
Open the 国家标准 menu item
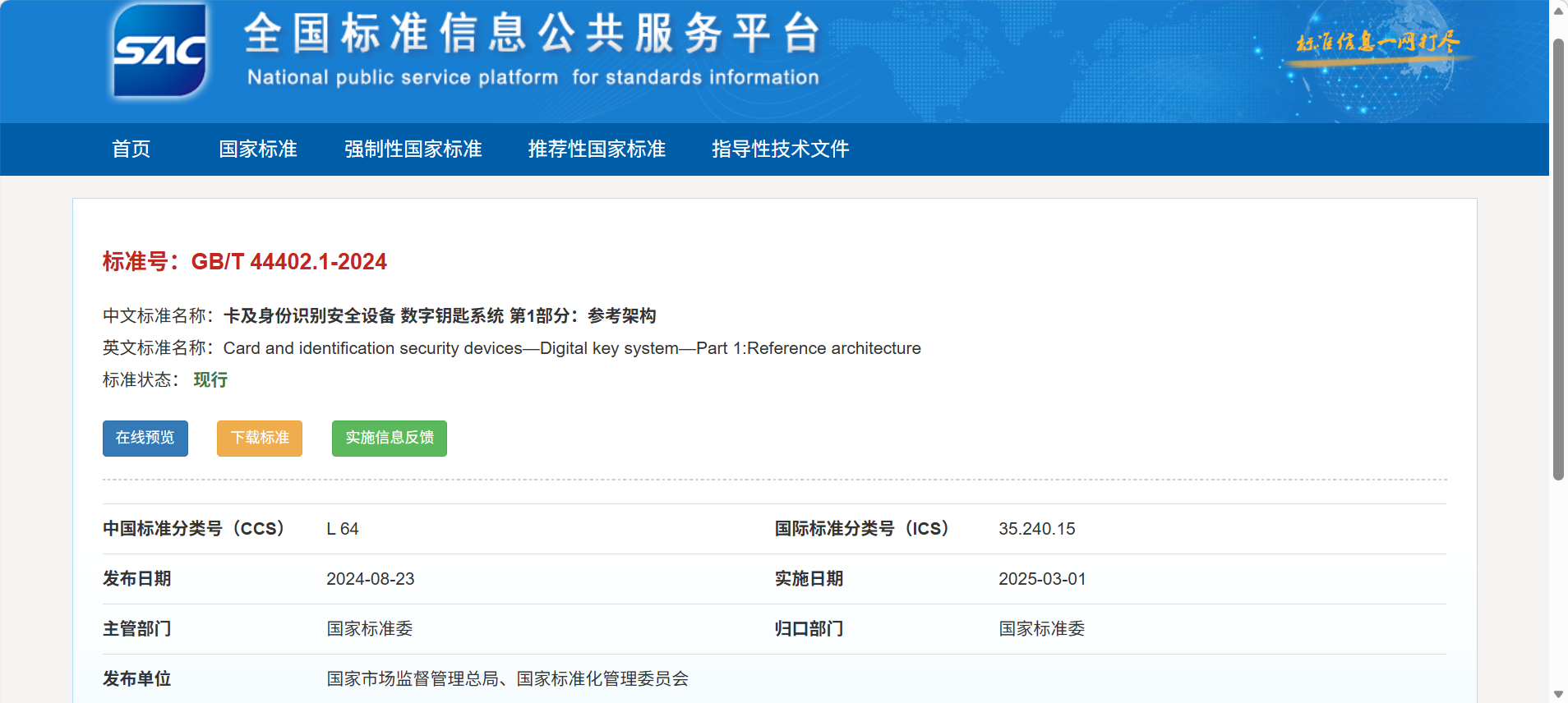258,149
